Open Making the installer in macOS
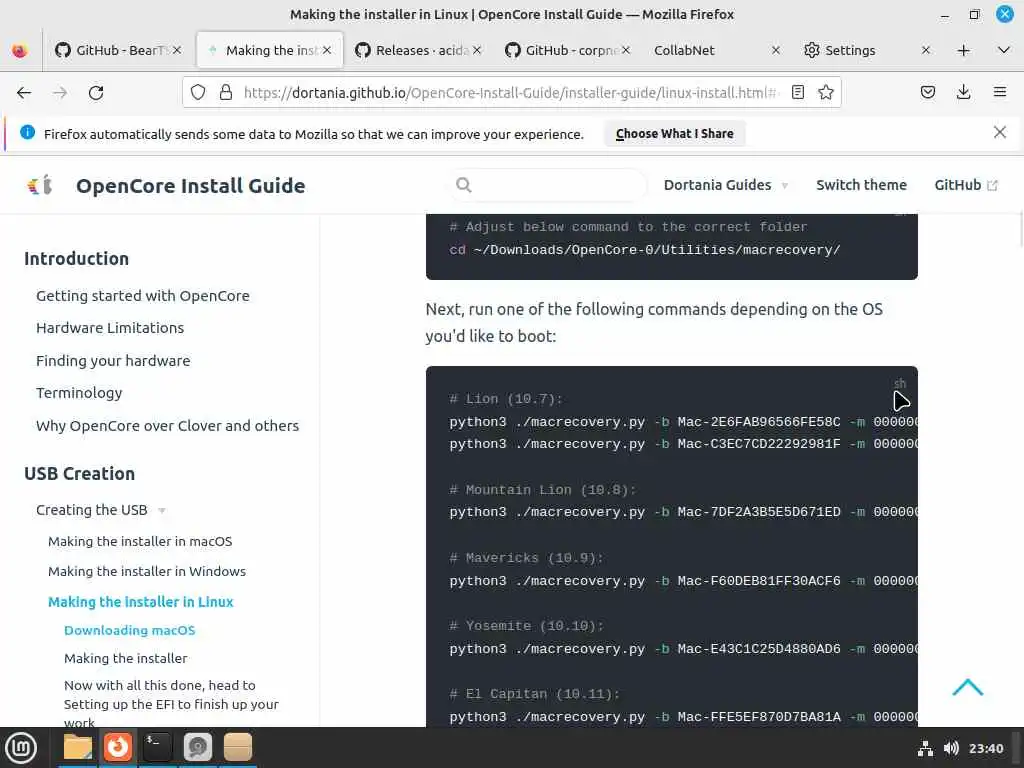Viewport: 1024px width, 768px height. (140, 541)
